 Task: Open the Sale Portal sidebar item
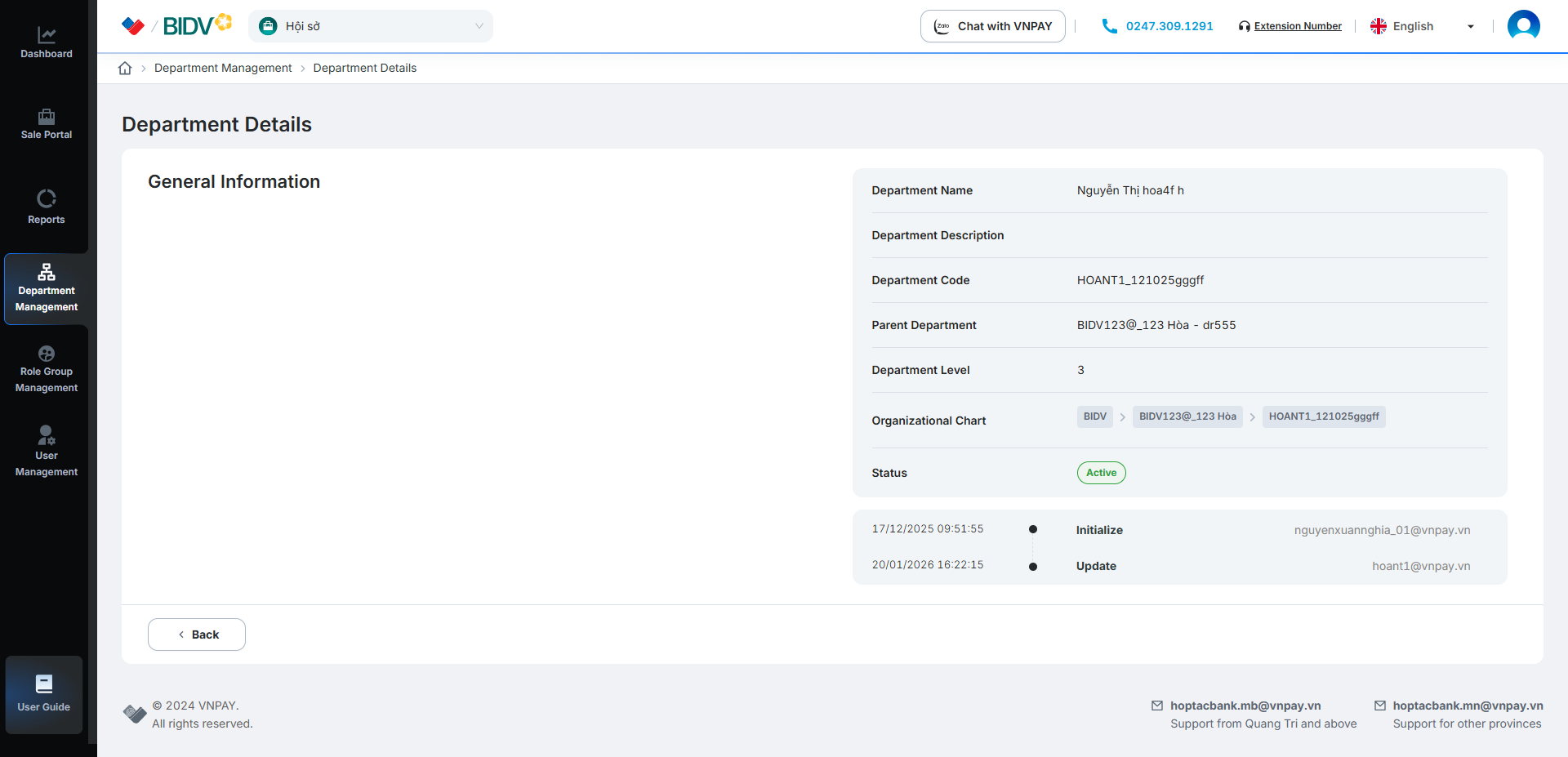point(47,124)
